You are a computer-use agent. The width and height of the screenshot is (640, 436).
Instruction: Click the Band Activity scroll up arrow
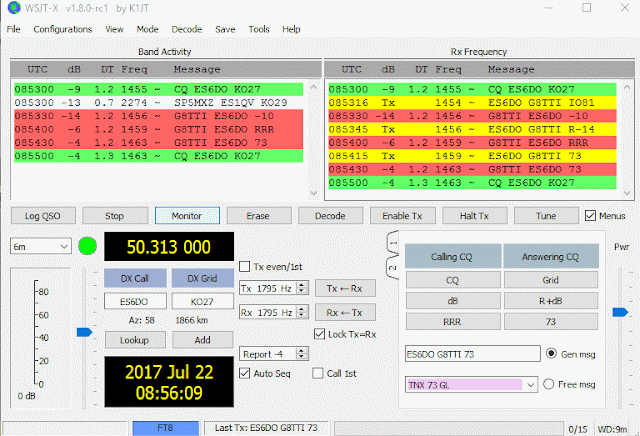313,87
